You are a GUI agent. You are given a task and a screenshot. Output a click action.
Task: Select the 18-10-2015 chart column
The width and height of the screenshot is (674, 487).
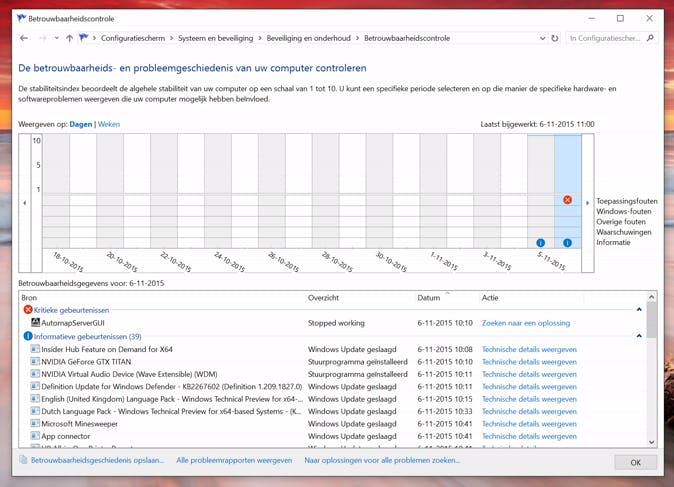click(x=56, y=190)
